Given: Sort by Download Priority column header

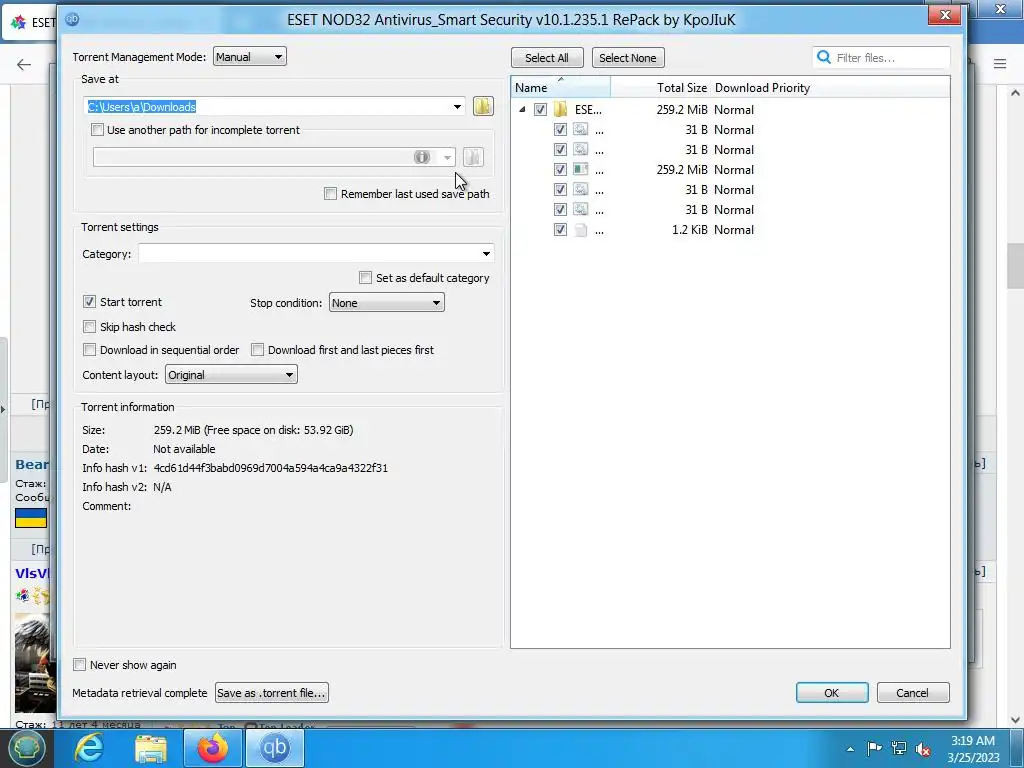Looking at the screenshot, I should (762, 88).
